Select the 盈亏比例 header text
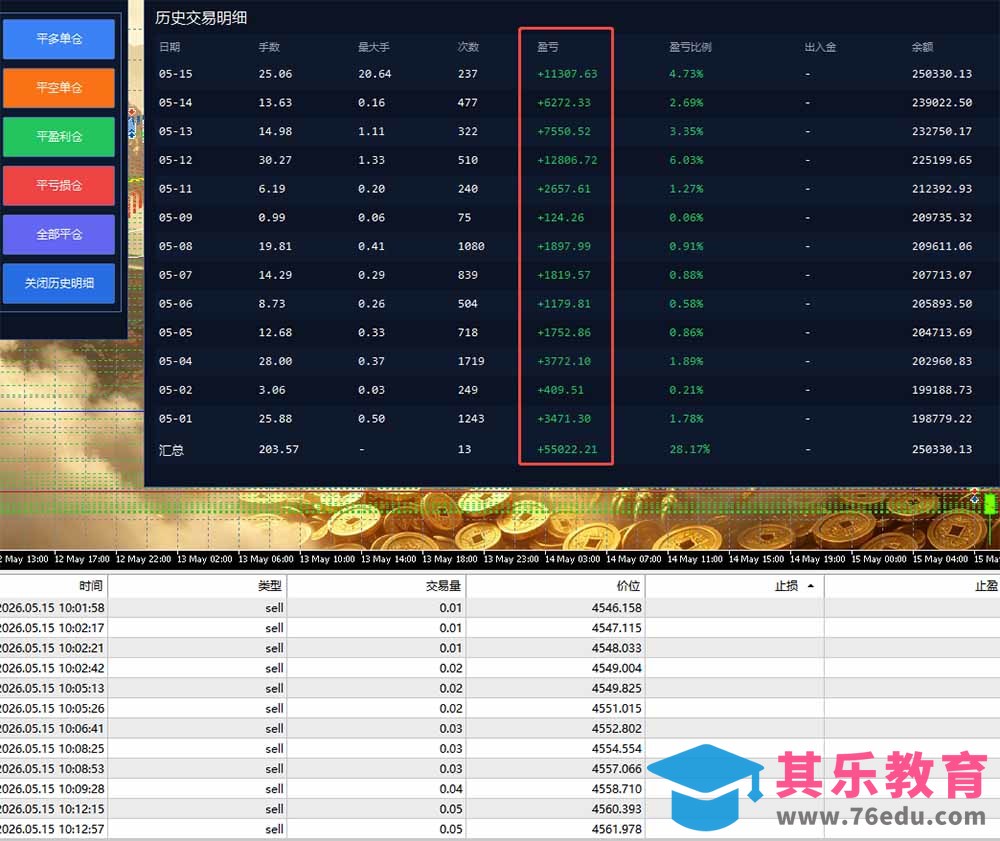 pyautogui.click(x=690, y=47)
